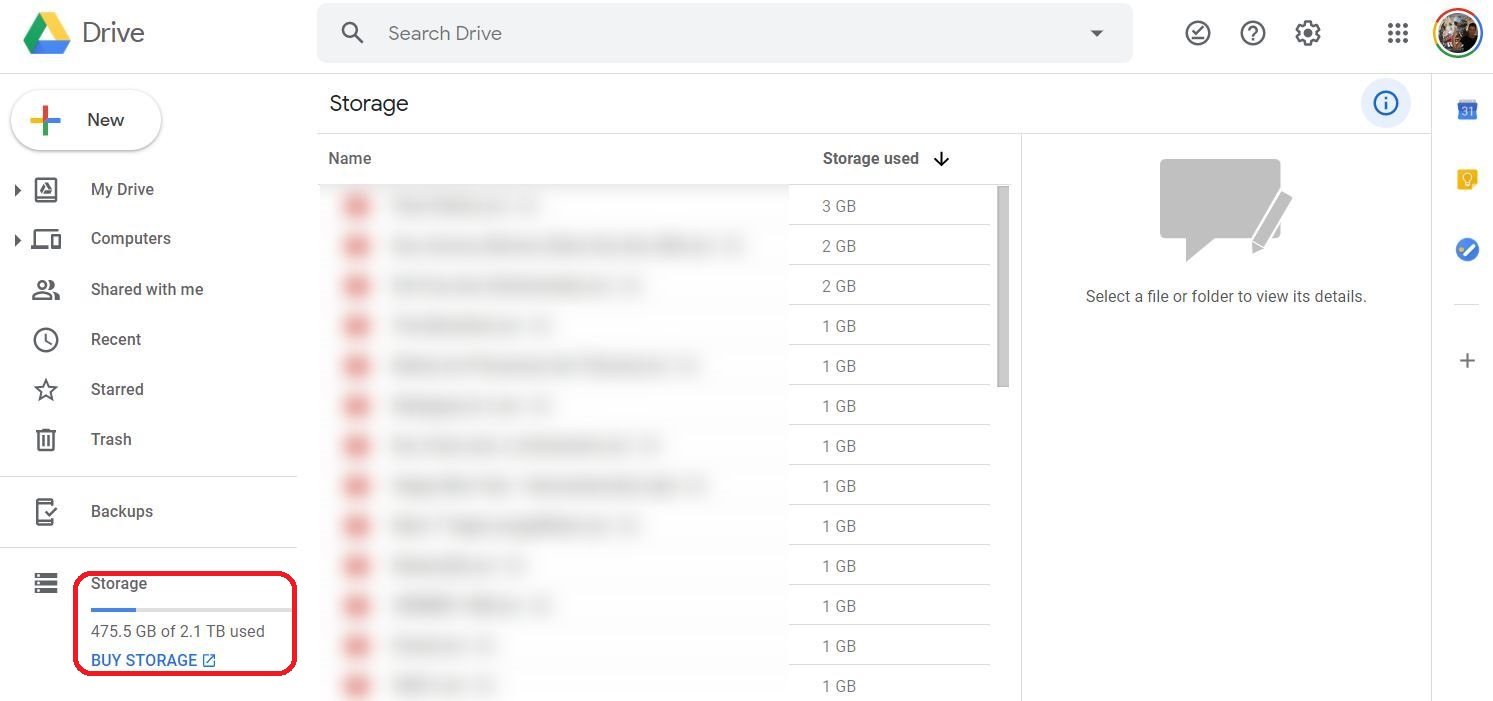Open Google Keep side panel
The image size is (1493, 701).
(1467, 180)
